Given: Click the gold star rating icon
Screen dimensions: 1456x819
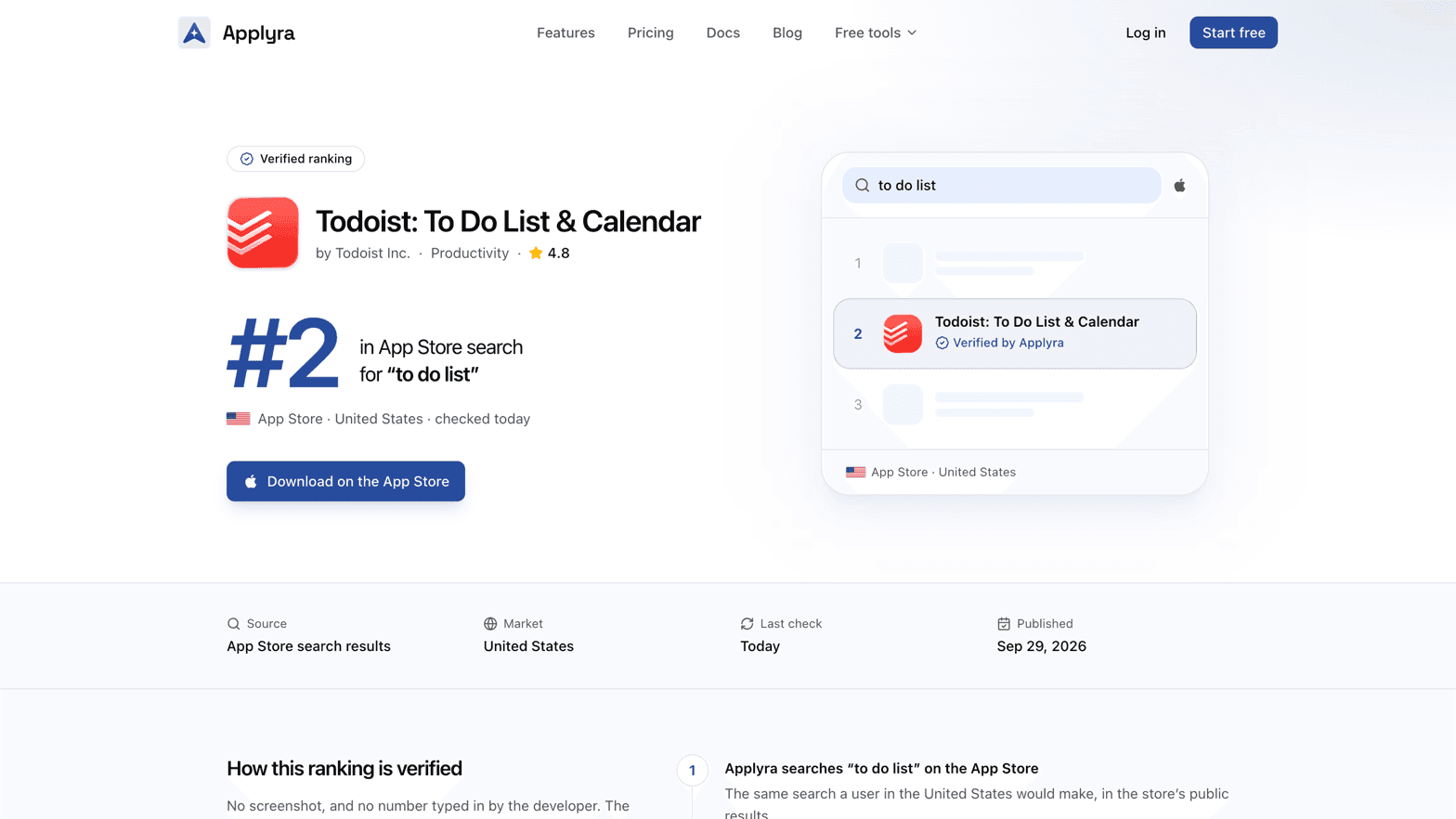Looking at the screenshot, I should (536, 253).
